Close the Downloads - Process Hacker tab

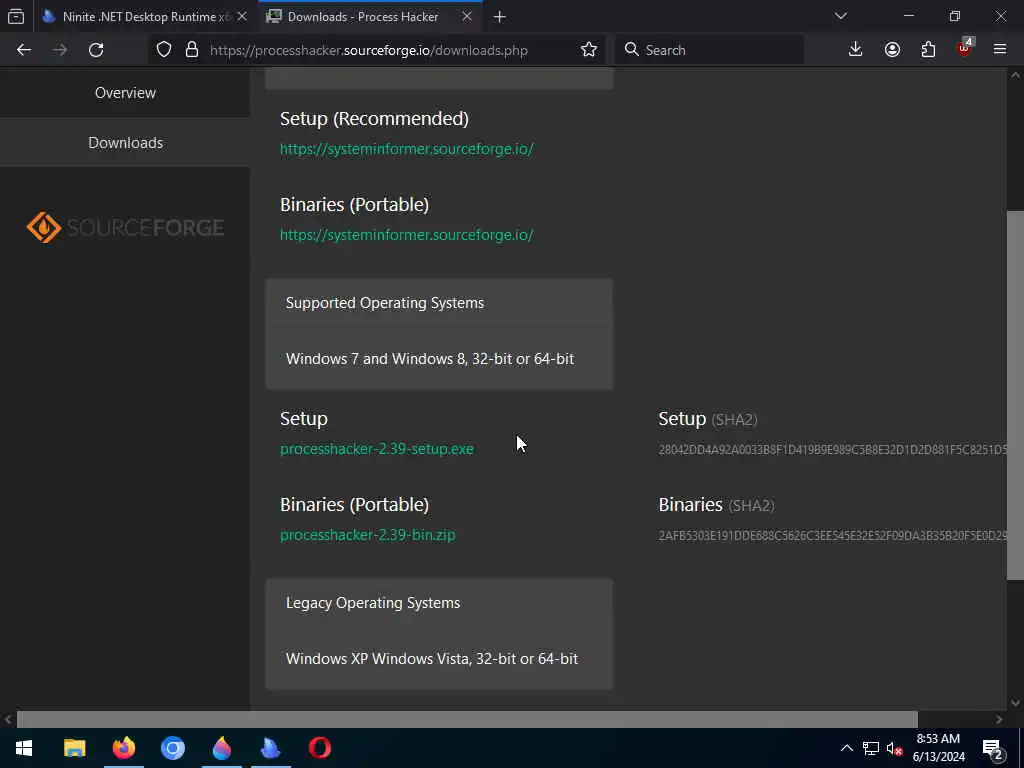466,17
